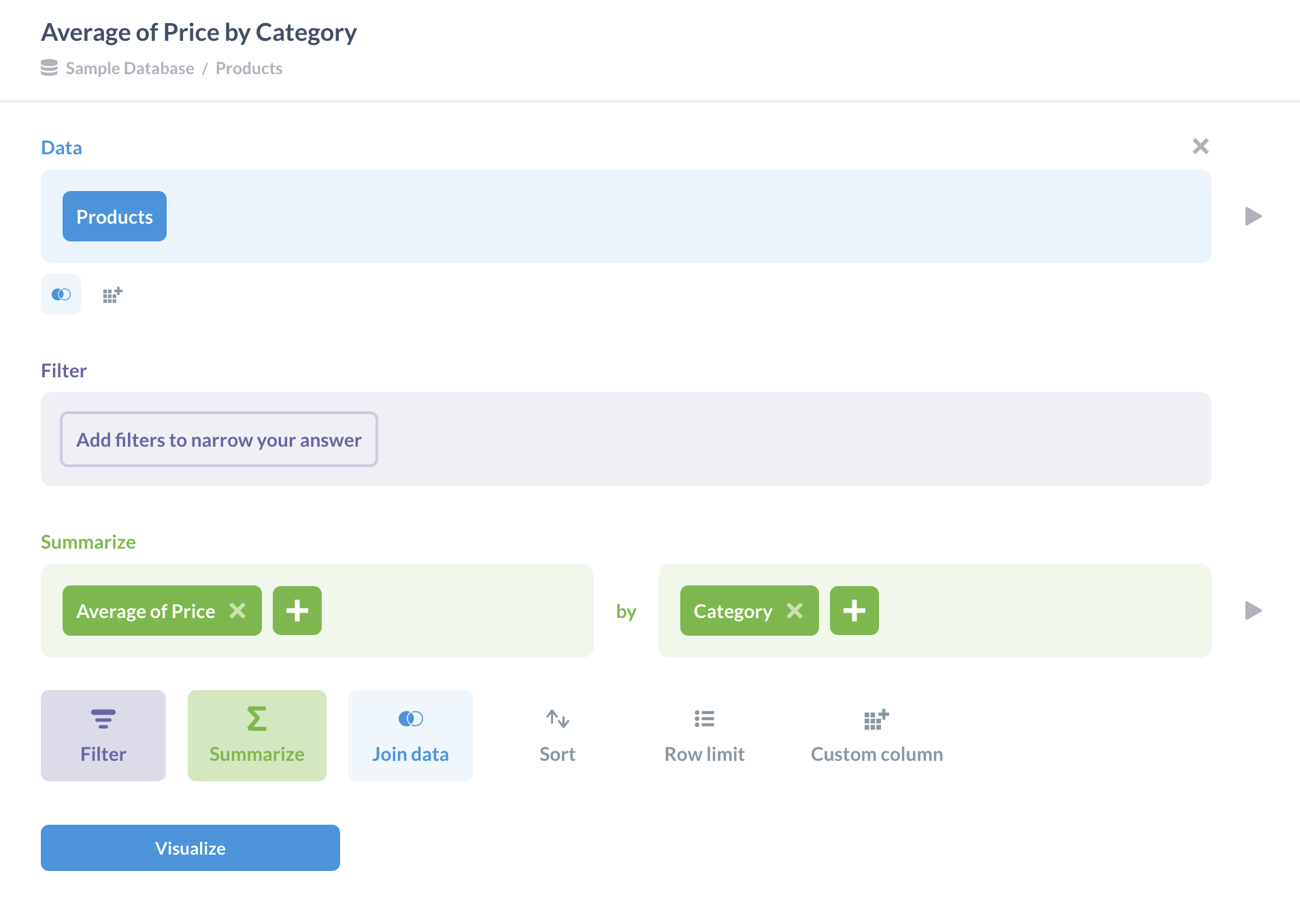Add a Sort step
1300x924 pixels.
(x=557, y=735)
